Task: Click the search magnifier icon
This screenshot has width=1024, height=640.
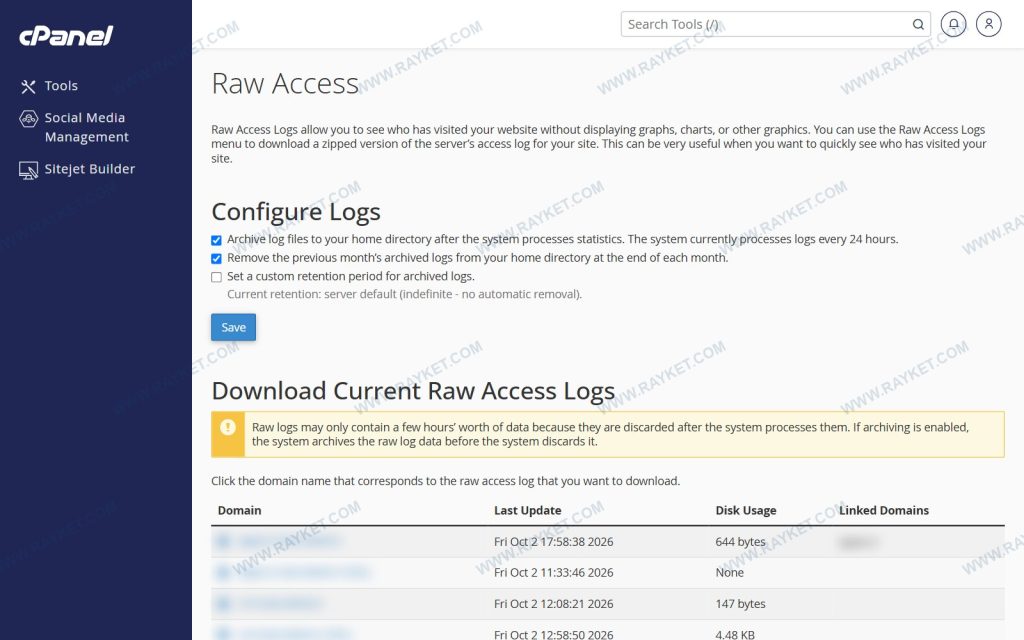Action: pos(918,24)
